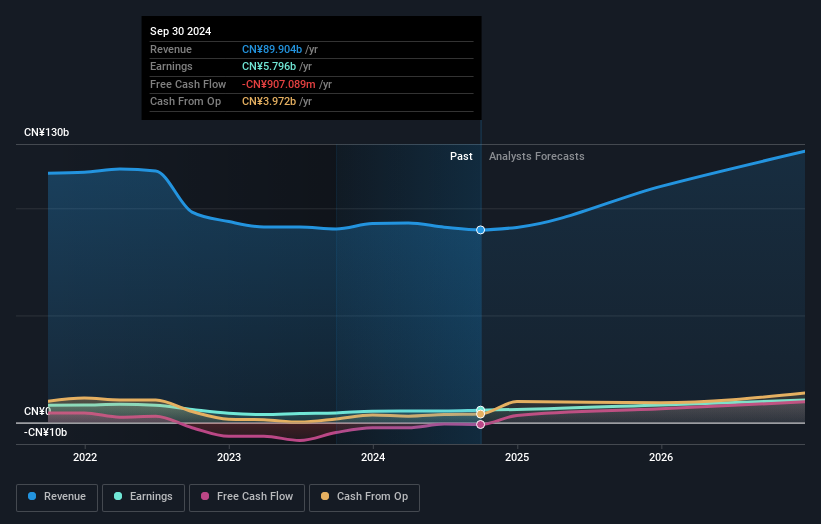The image size is (821, 524).
Task: Click the CN¥5.796b earnings value
Action: click(269, 66)
